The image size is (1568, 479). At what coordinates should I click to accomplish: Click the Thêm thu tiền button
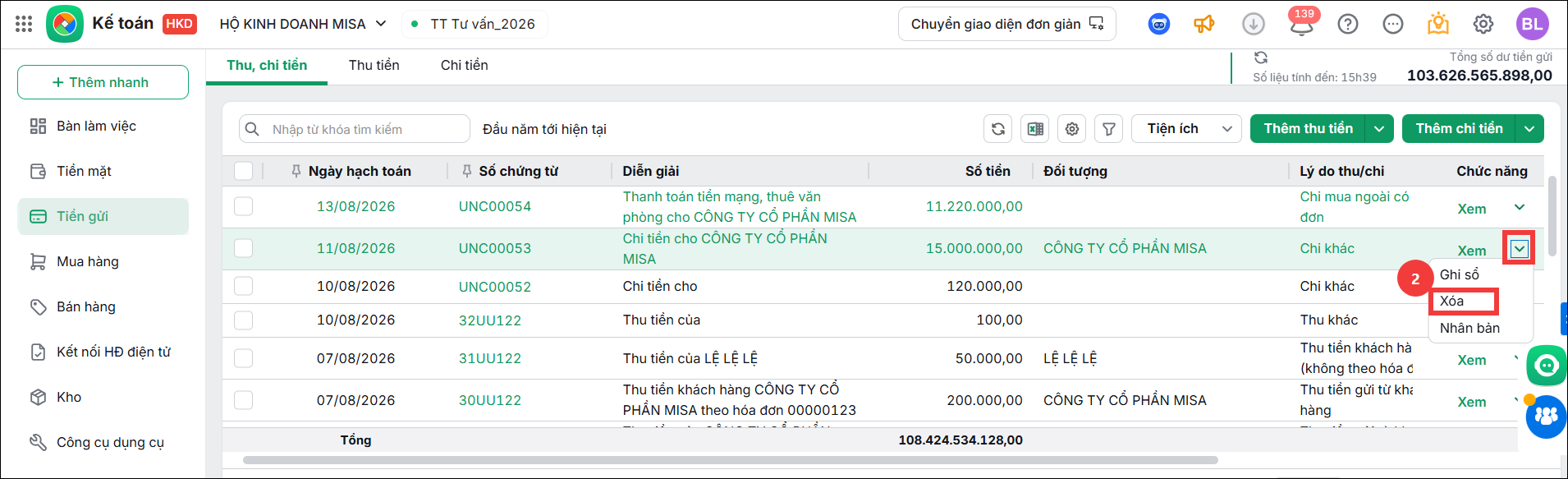click(x=1308, y=129)
